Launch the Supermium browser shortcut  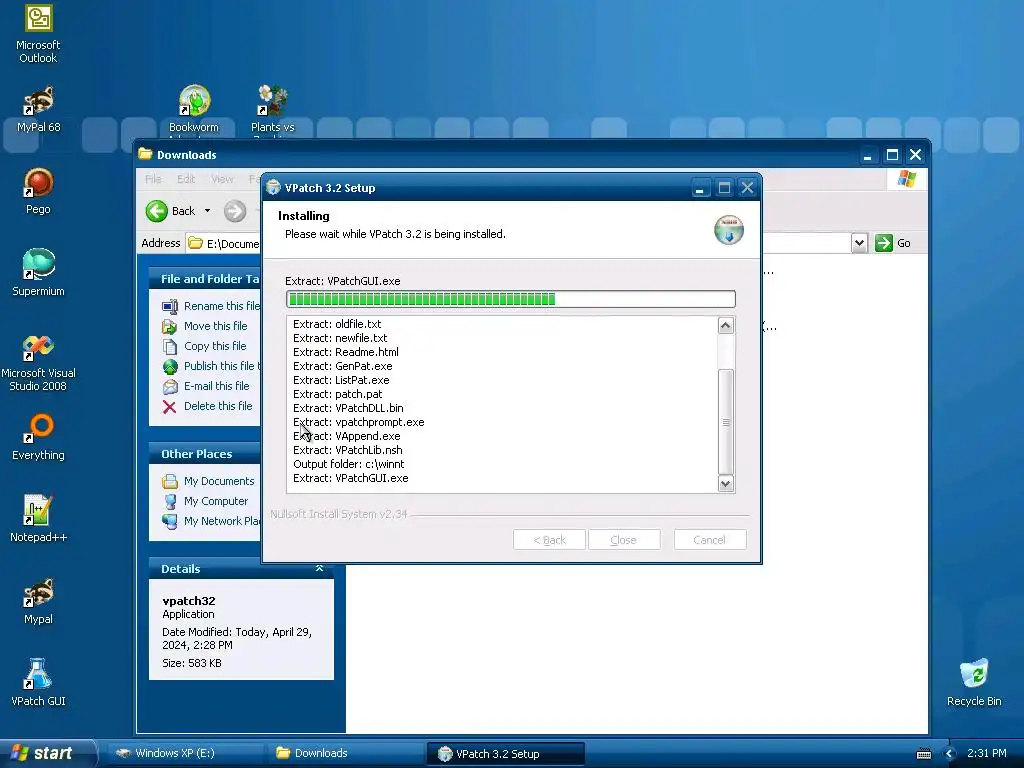38,273
